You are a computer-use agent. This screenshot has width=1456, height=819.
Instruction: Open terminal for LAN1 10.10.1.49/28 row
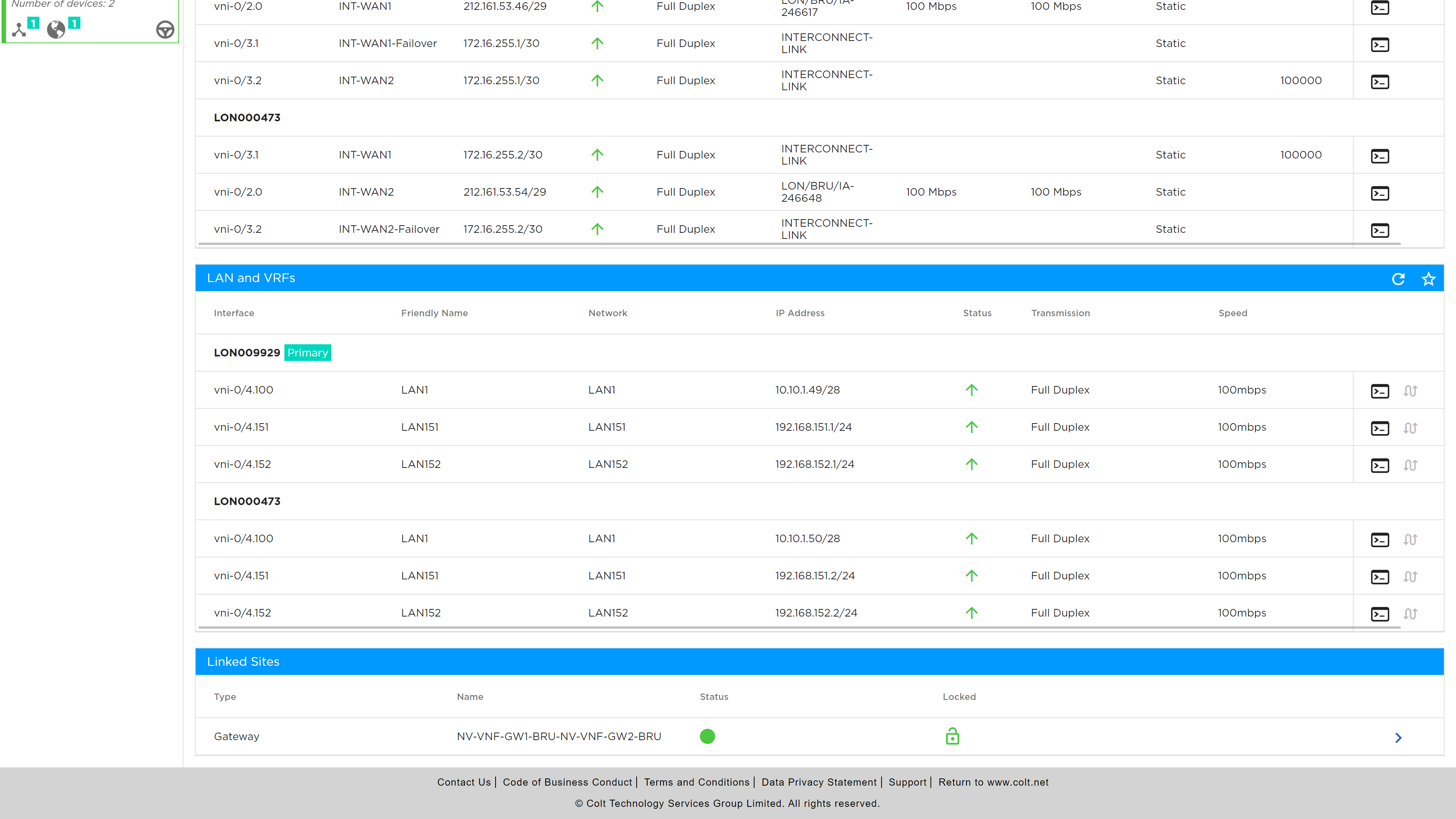click(1380, 391)
